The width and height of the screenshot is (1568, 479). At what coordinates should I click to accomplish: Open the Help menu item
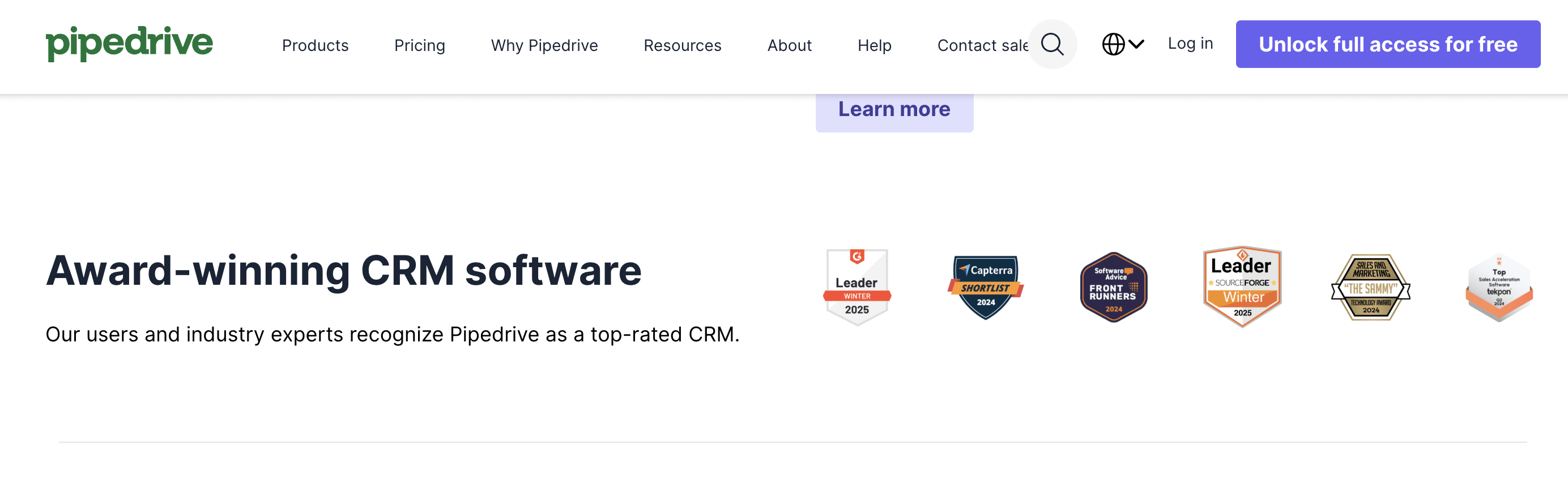(x=874, y=46)
